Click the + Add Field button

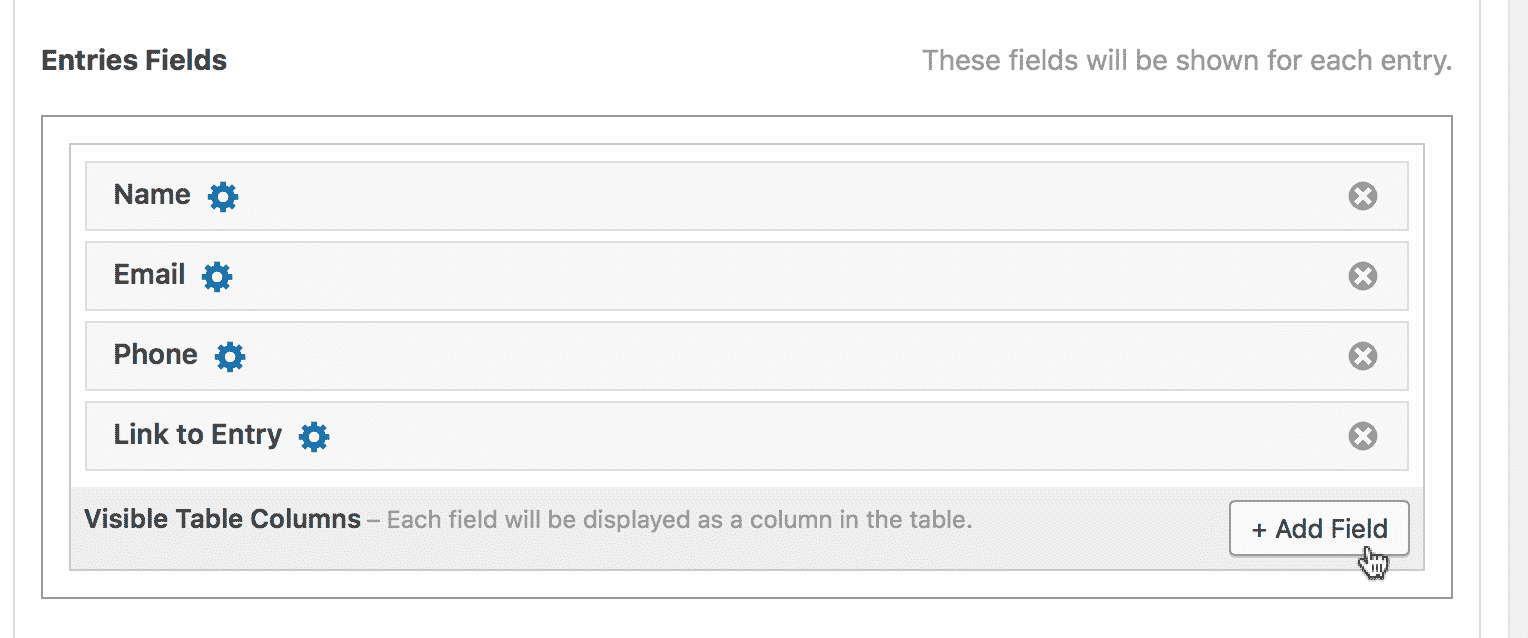tap(1319, 528)
